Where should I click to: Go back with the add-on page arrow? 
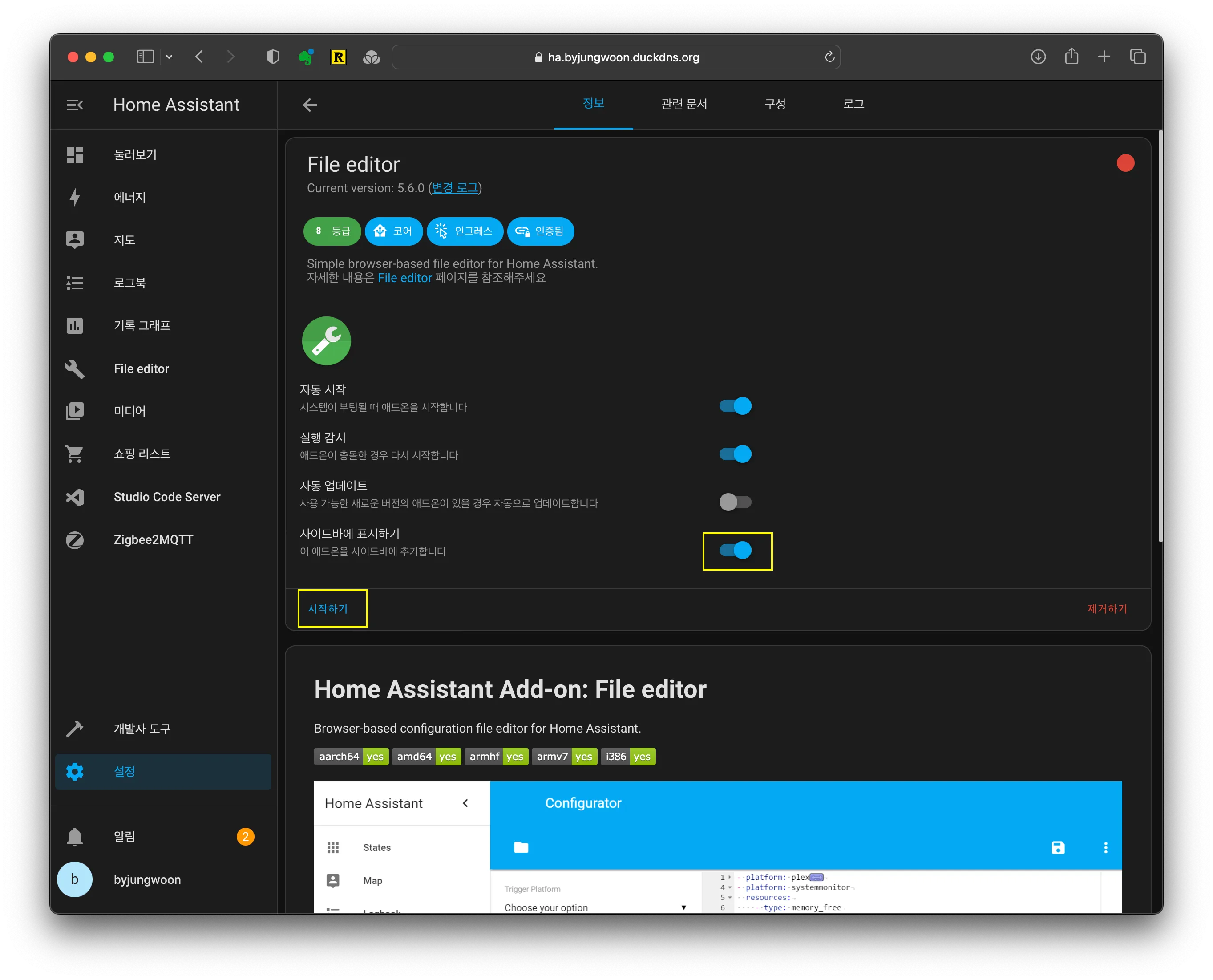(309, 105)
